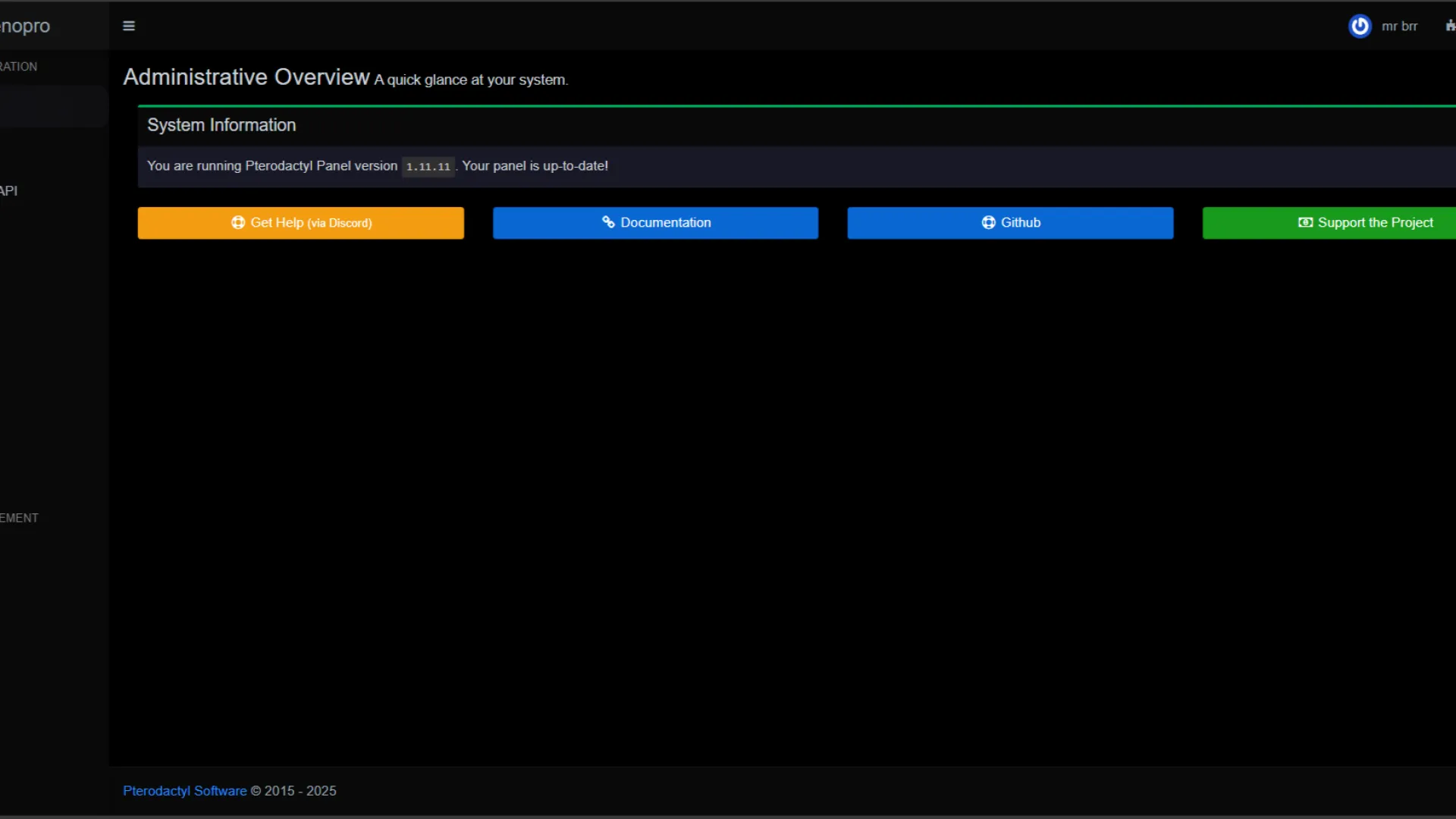Click the 1.11.11 version code badge

428,166
